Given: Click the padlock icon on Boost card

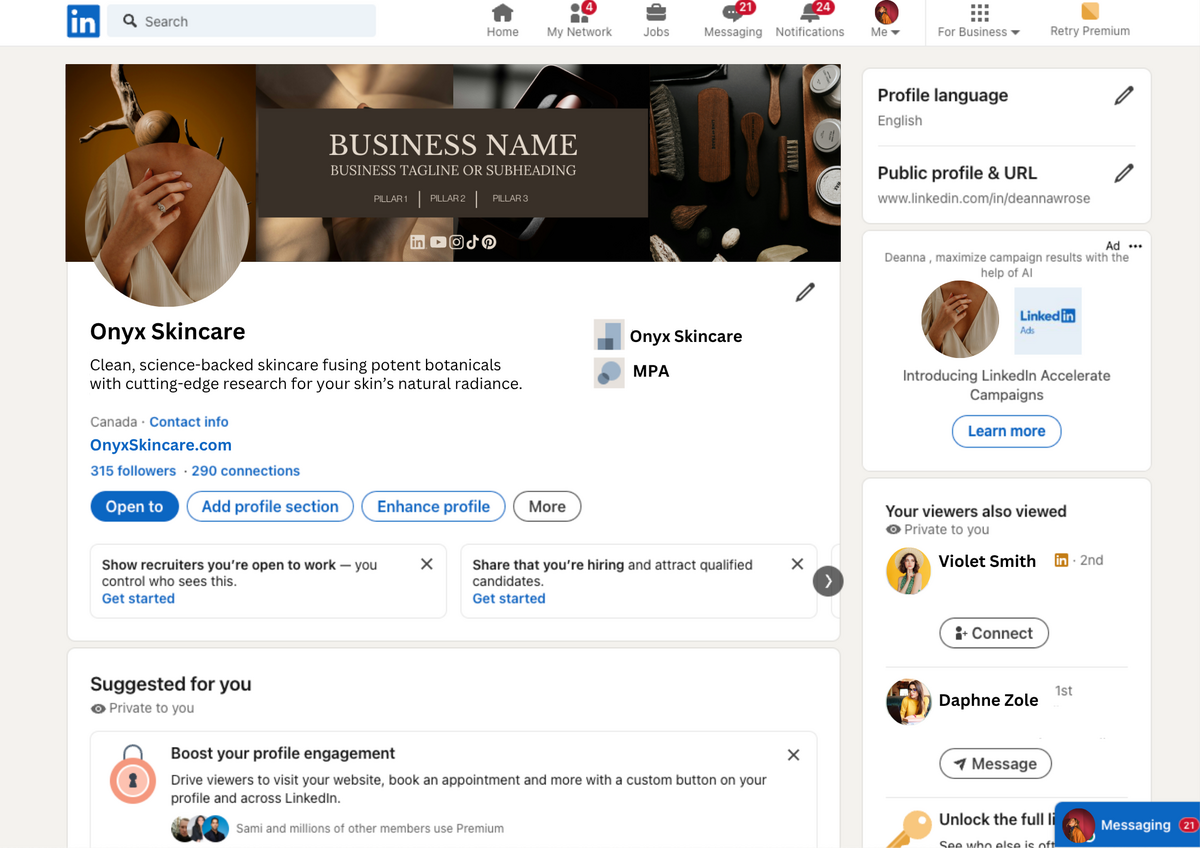Looking at the screenshot, I should (133, 775).
